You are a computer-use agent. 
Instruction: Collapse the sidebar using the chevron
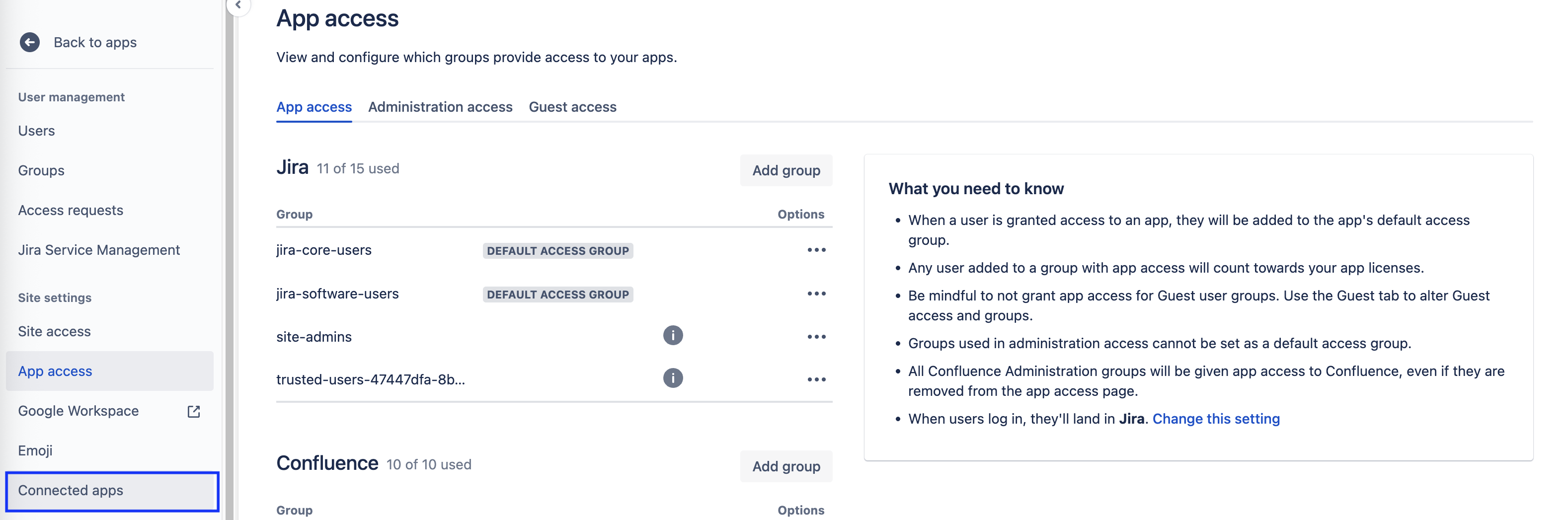click(x=238, y=5)
